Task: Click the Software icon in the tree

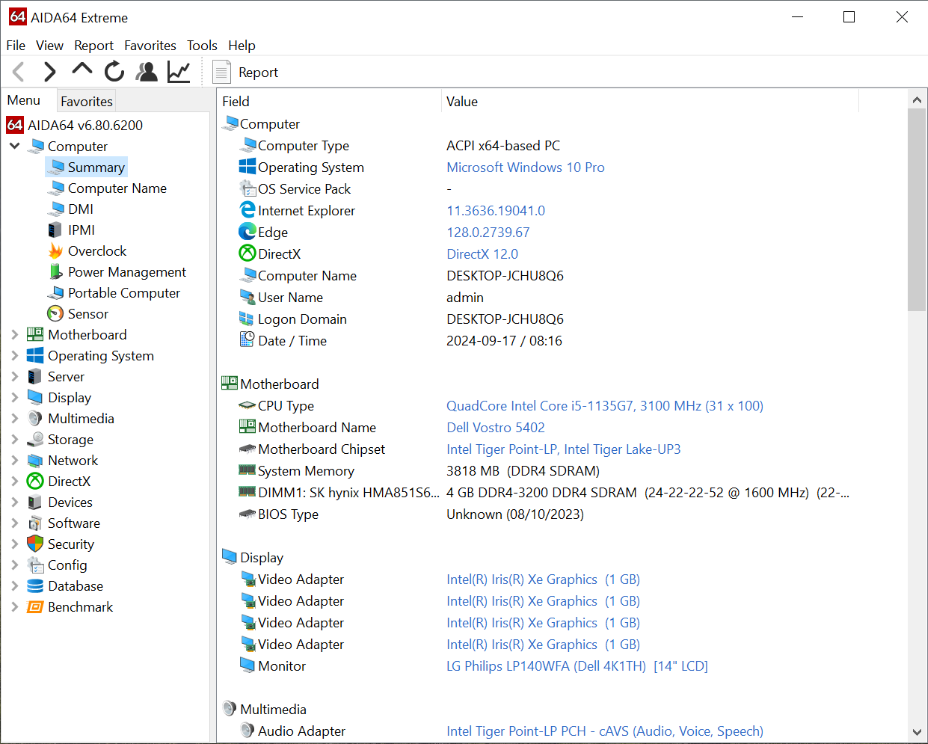Action: (35, 523)
